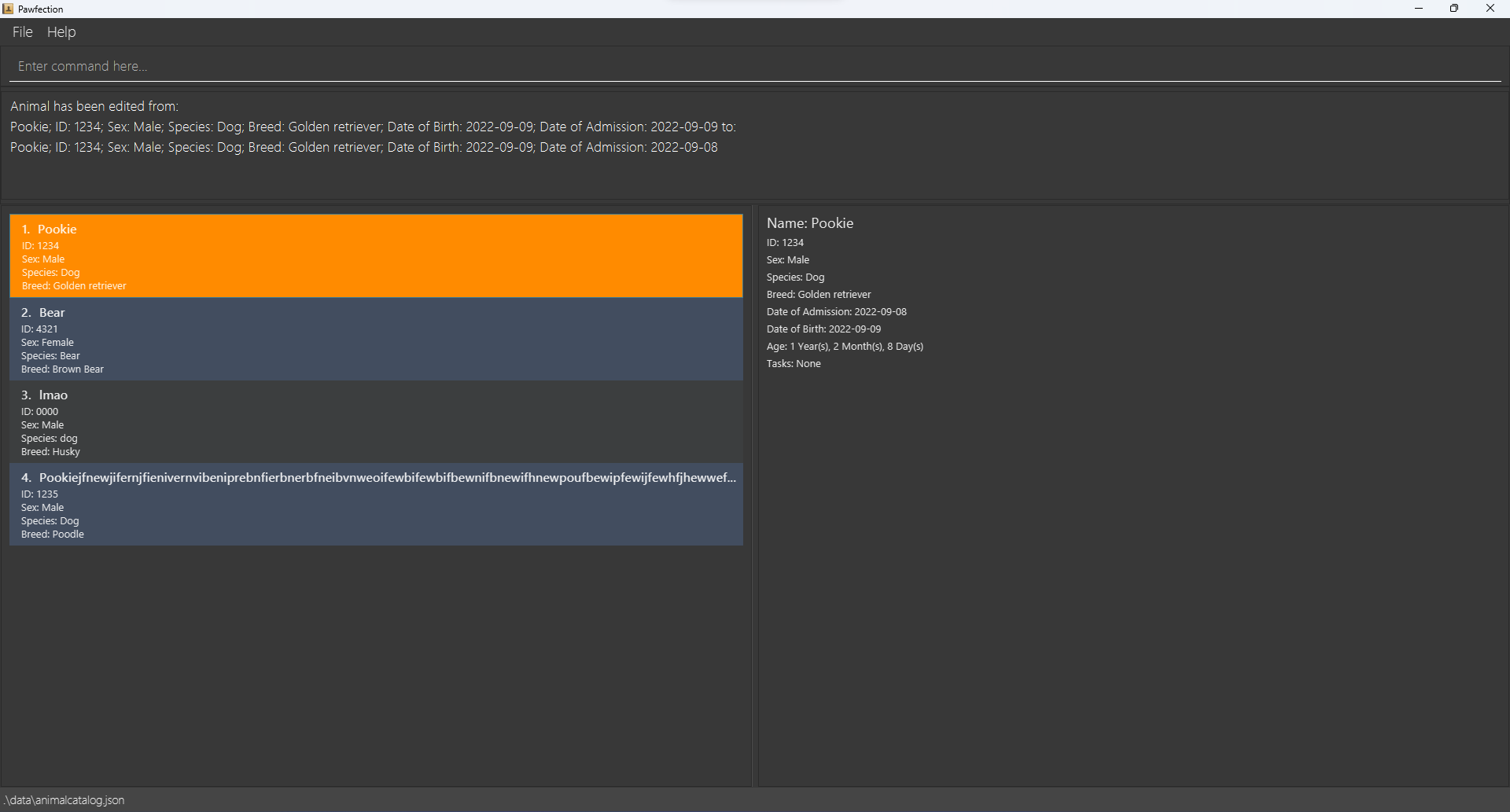Restore down the Pawfection window
The width and height of the screenshot is (1510, 812).
pos(1454,9)
